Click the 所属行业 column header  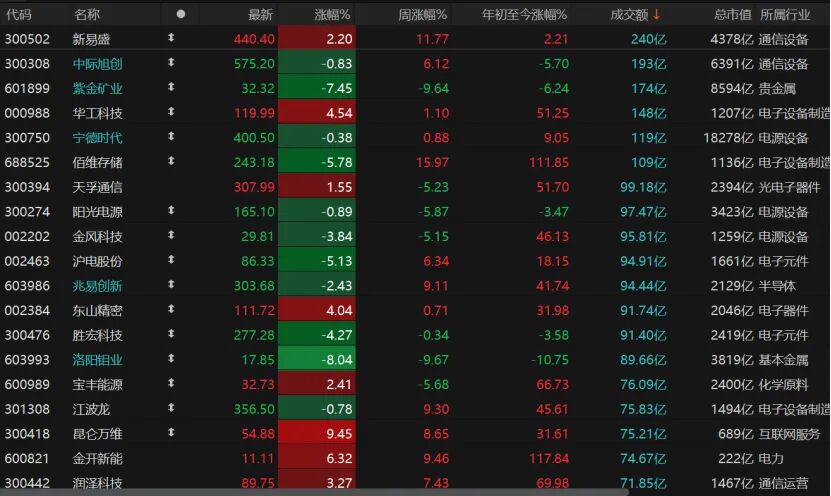point(791,14)
